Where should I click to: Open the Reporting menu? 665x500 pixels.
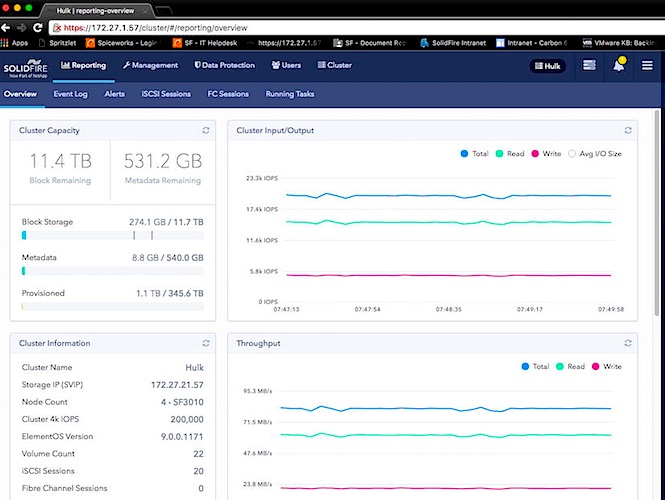click(84, 65)
